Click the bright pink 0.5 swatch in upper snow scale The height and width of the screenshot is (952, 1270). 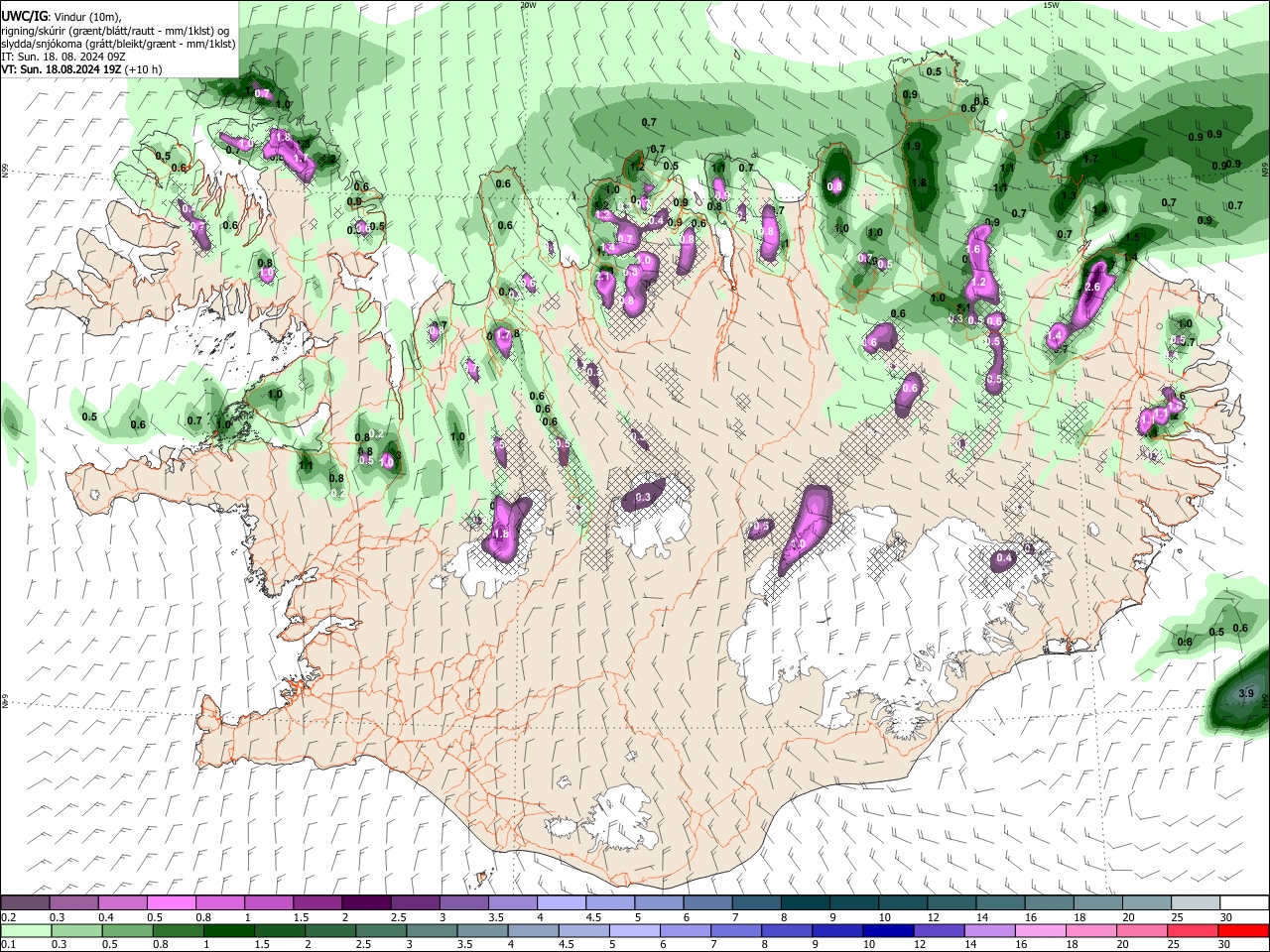pos(171,903)
